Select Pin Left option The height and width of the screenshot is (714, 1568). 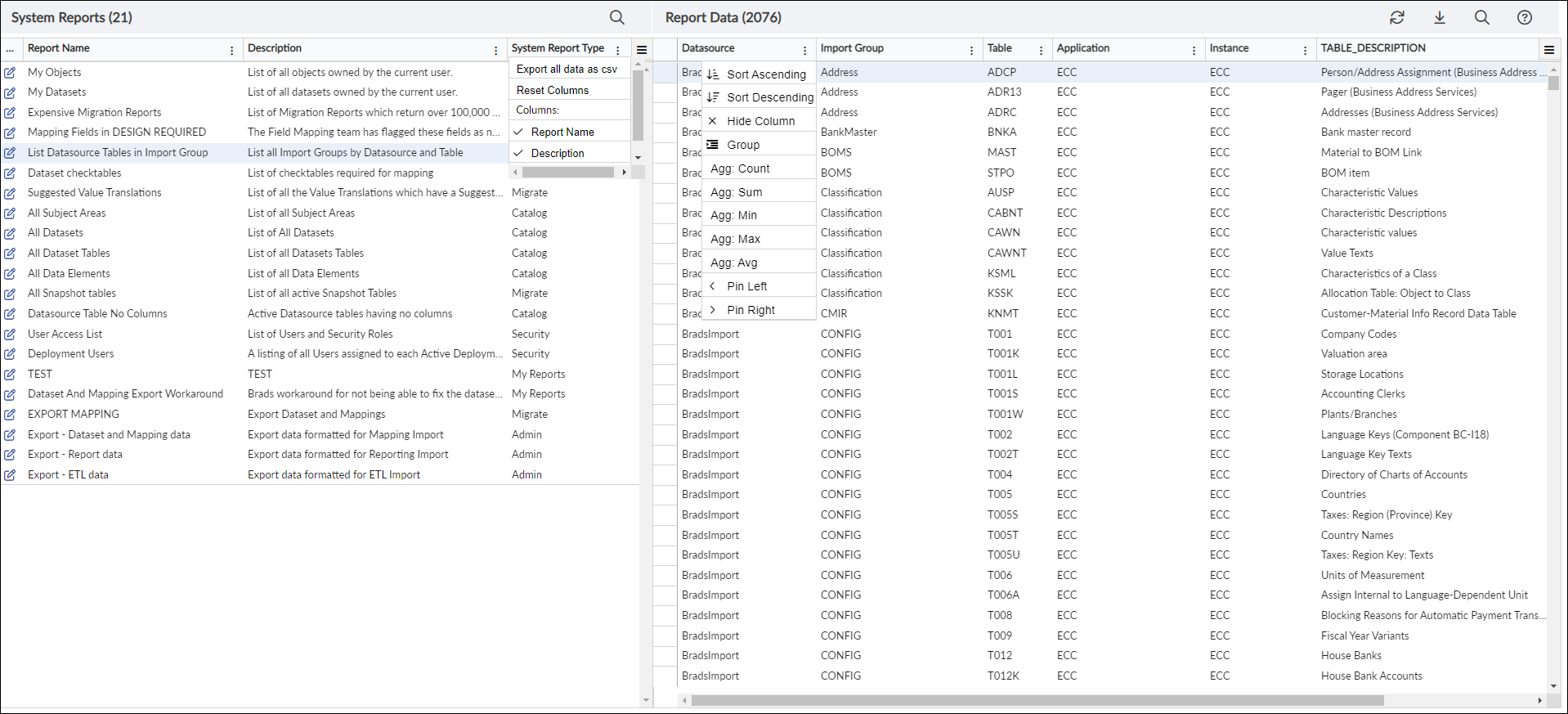[759, 286]
